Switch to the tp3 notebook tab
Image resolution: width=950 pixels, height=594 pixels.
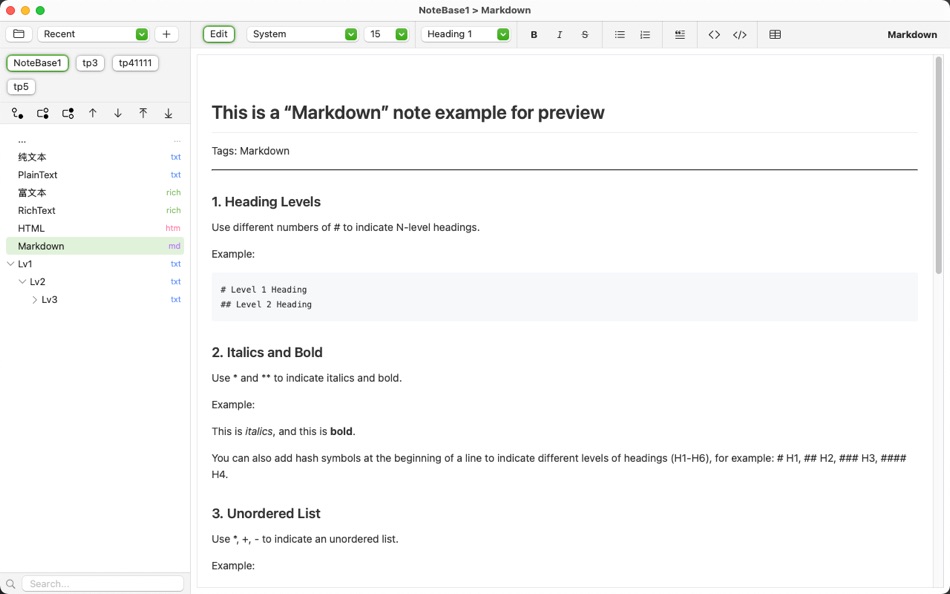[90, 63]
